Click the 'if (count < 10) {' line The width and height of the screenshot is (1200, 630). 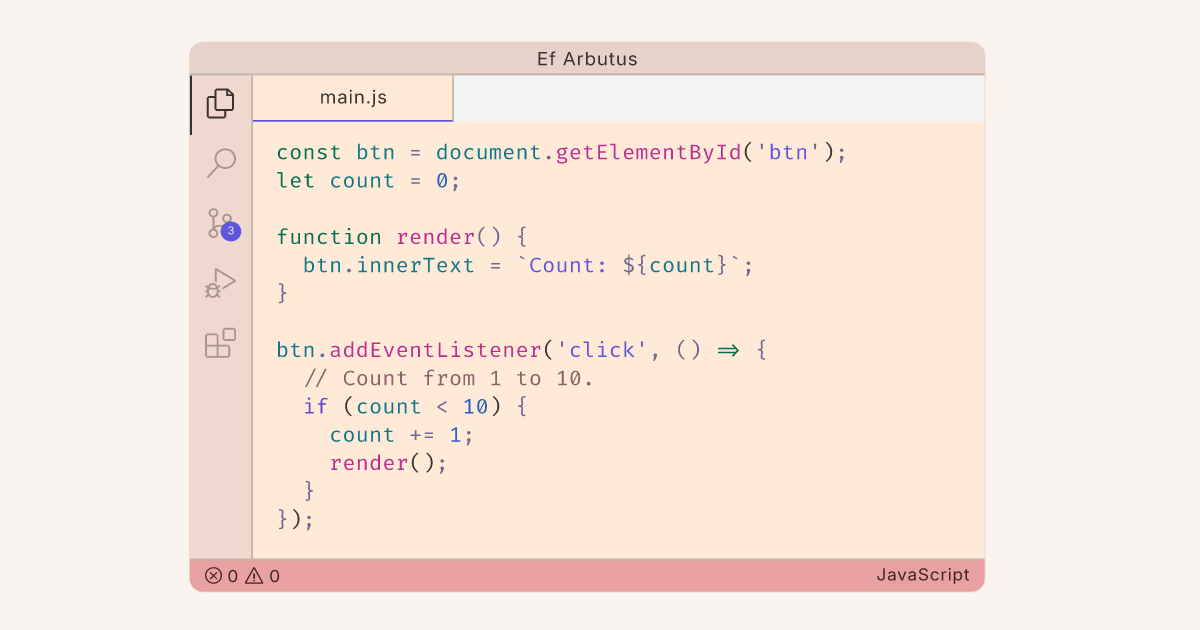(415, 406)
